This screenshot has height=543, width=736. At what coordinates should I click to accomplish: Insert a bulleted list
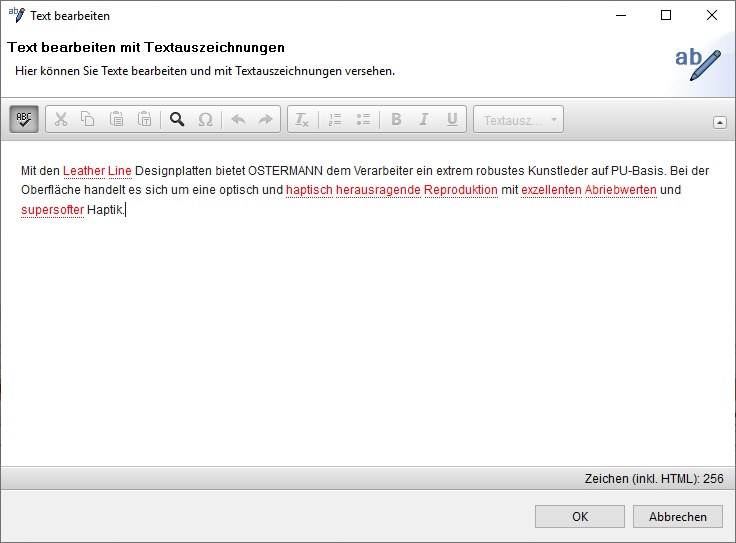click(x=363, y=120)
